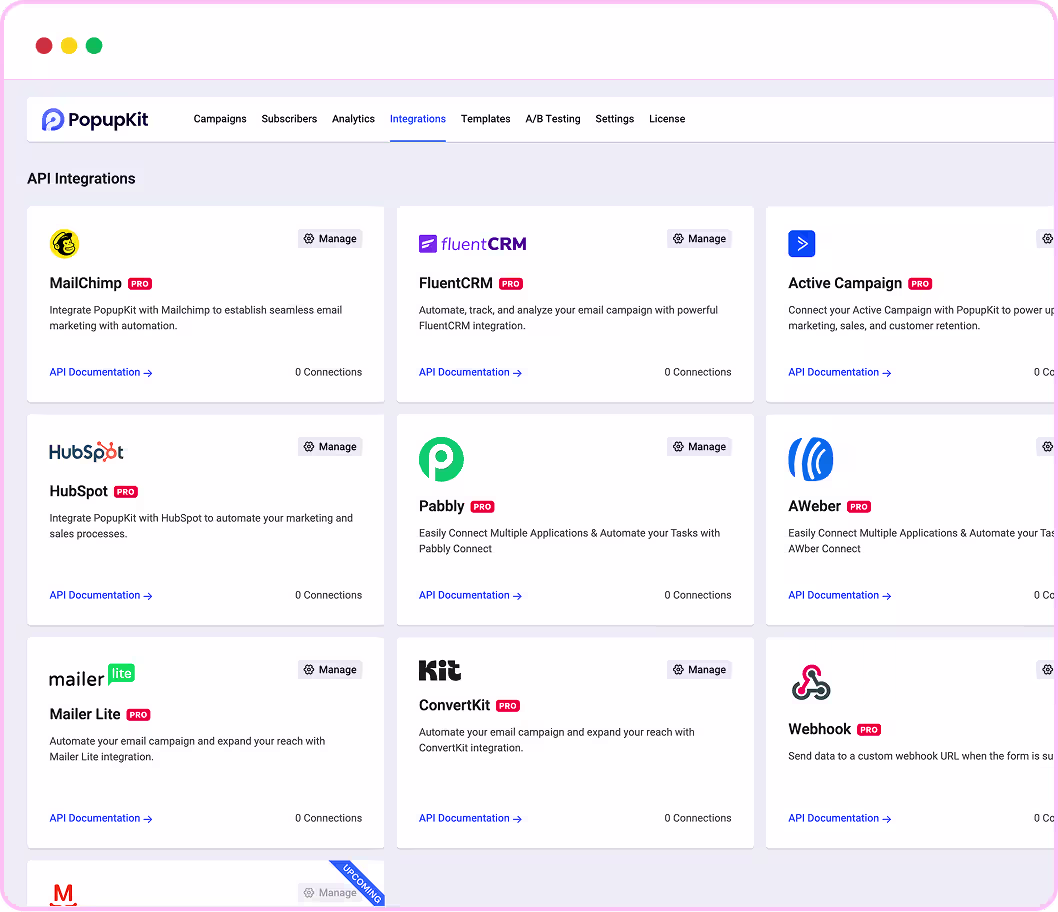Viewport: 1058px width, 912px height.
Task: Open HubSpot API Documentation link
Action: point(101,595)
